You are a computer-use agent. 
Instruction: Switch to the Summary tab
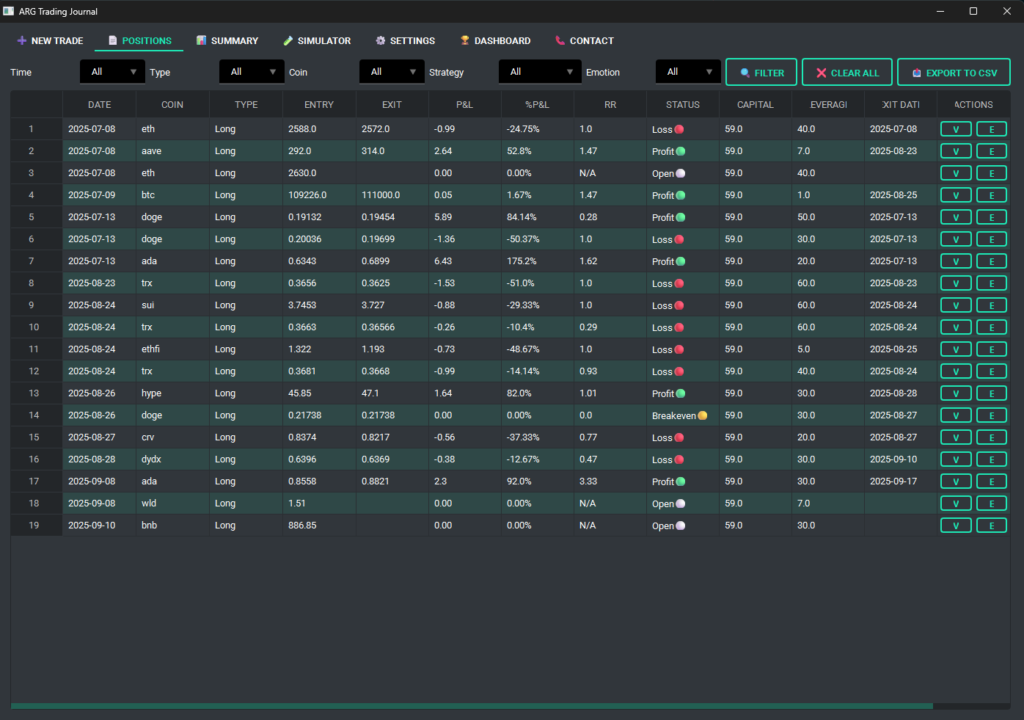pos(227,41)
